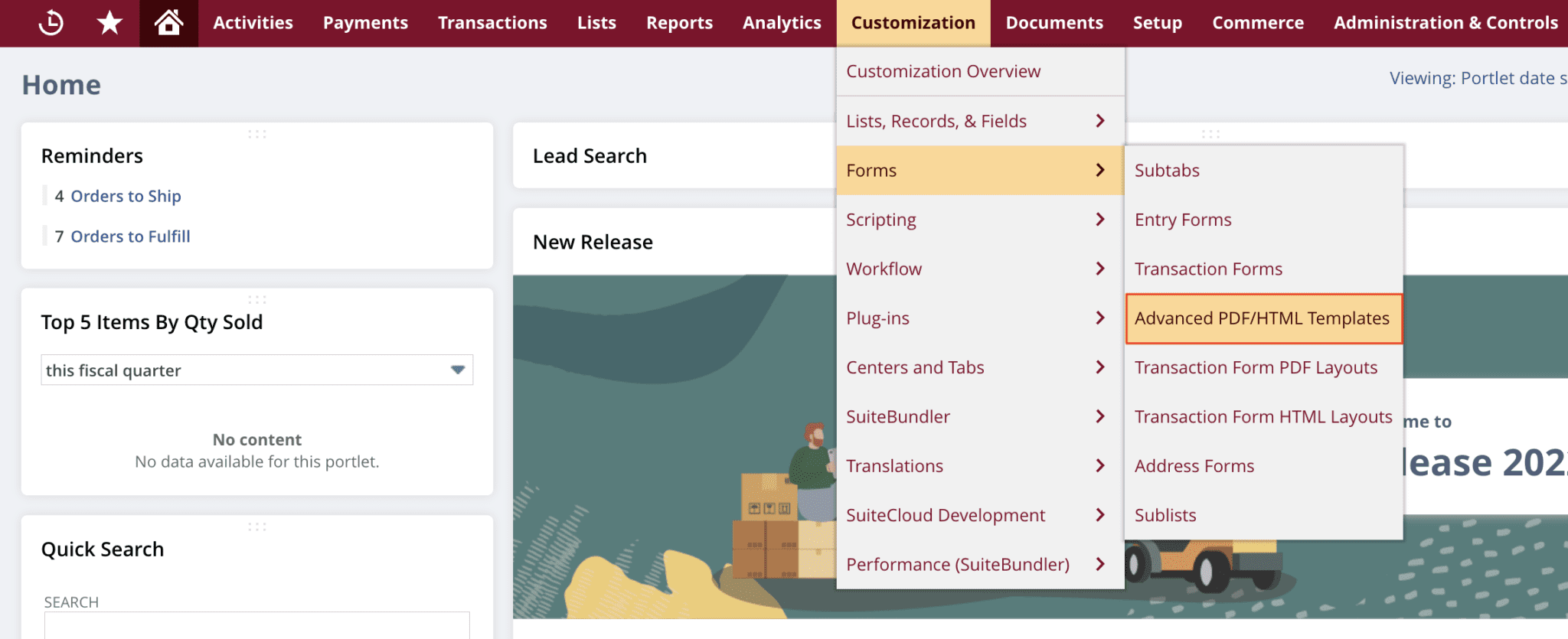The height and width of the screenshot is (639, 1568).
Task: Select Advanced PDF/HTML Templates
Action: (x=1262, y=318)
